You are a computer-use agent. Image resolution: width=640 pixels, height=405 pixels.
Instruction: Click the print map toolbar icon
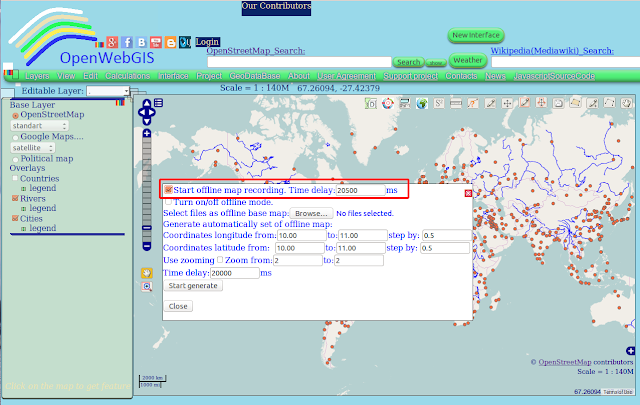(405, 104)
